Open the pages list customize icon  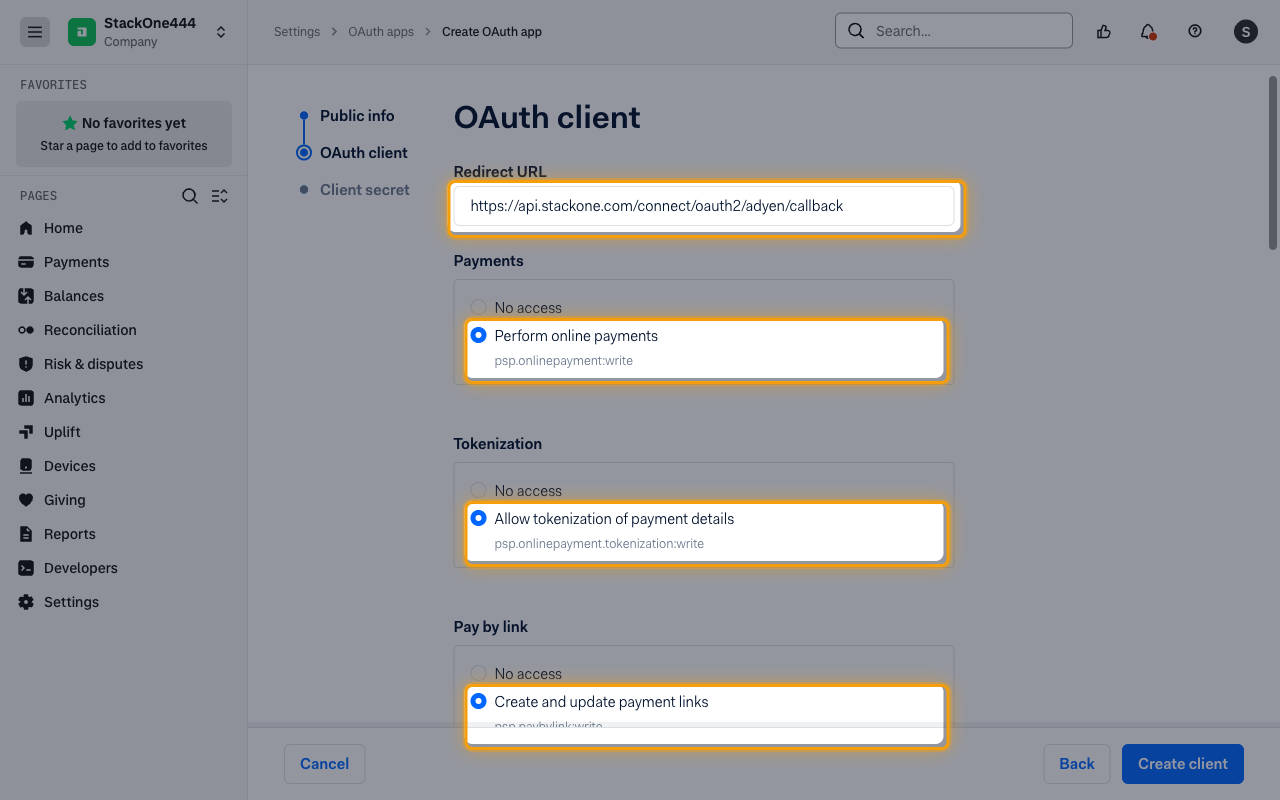220,196
